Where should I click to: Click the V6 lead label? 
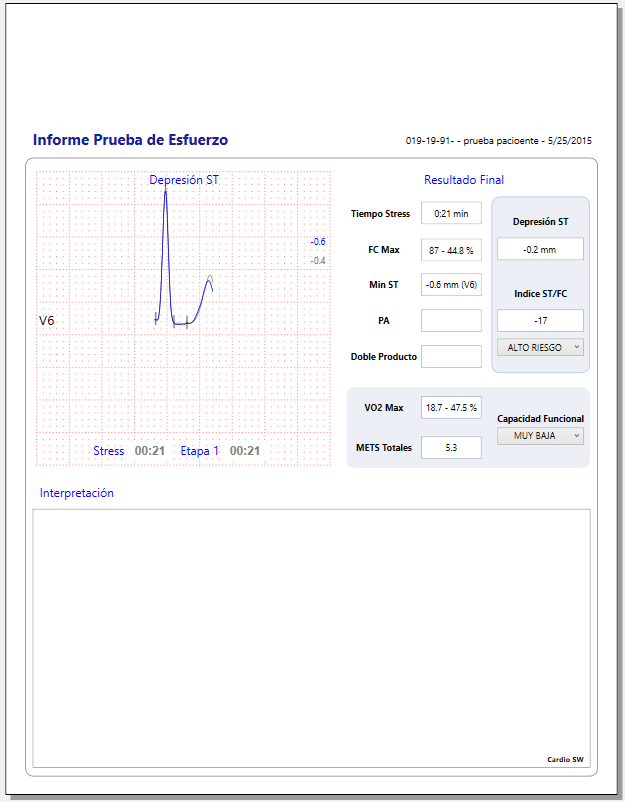47,321
